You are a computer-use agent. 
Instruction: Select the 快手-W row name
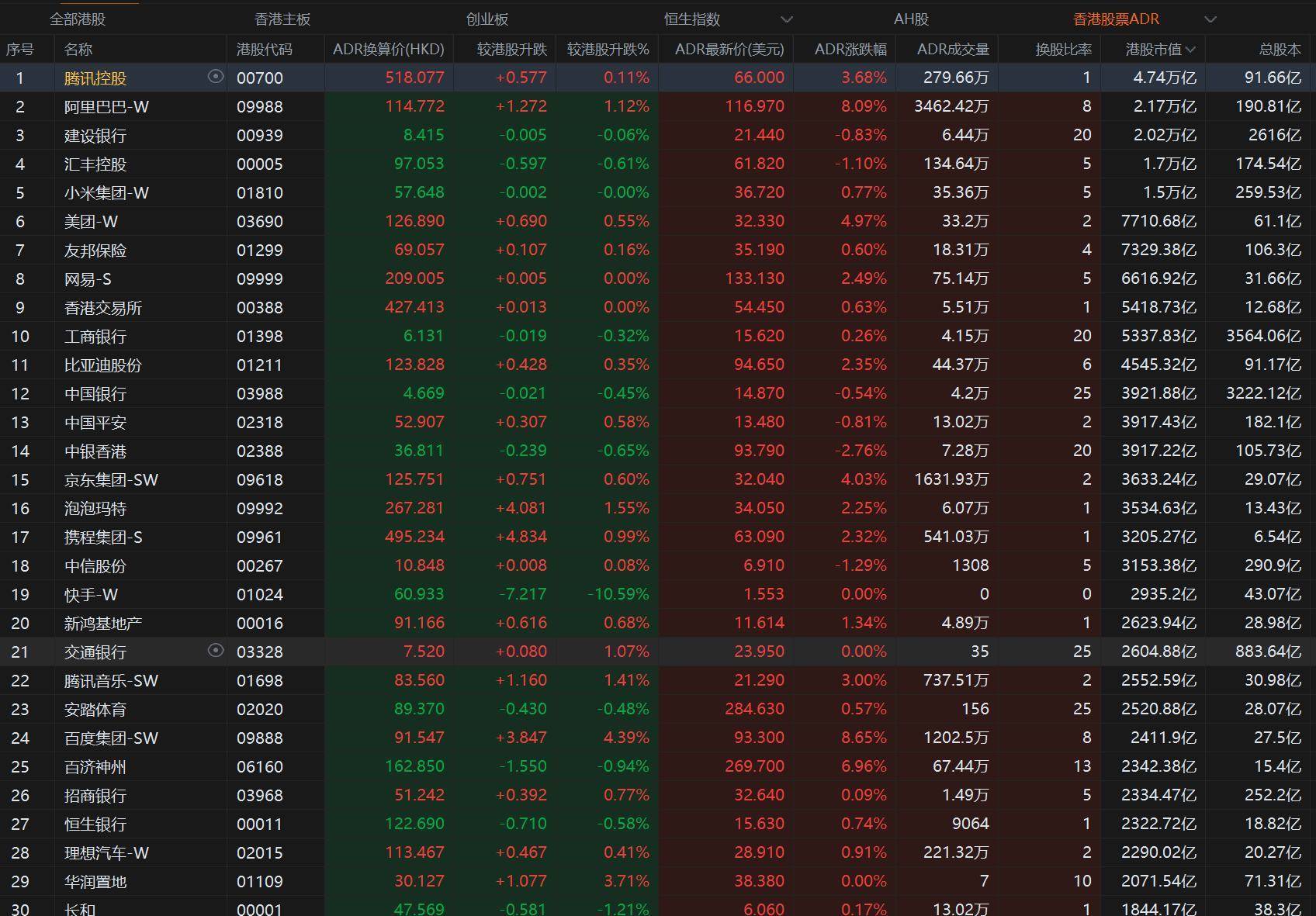click(x=91, y=595)
